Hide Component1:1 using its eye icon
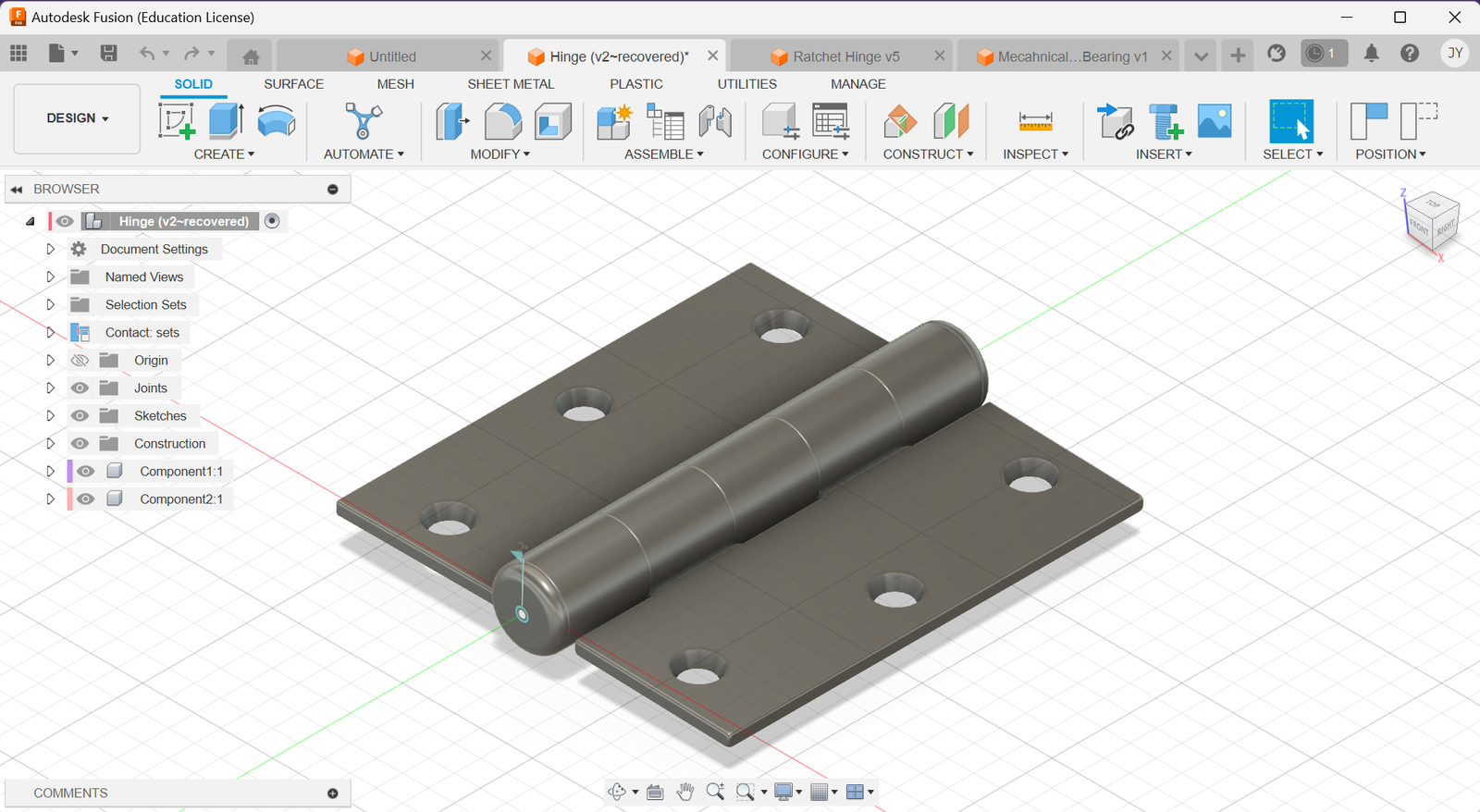 click(86, 472)
